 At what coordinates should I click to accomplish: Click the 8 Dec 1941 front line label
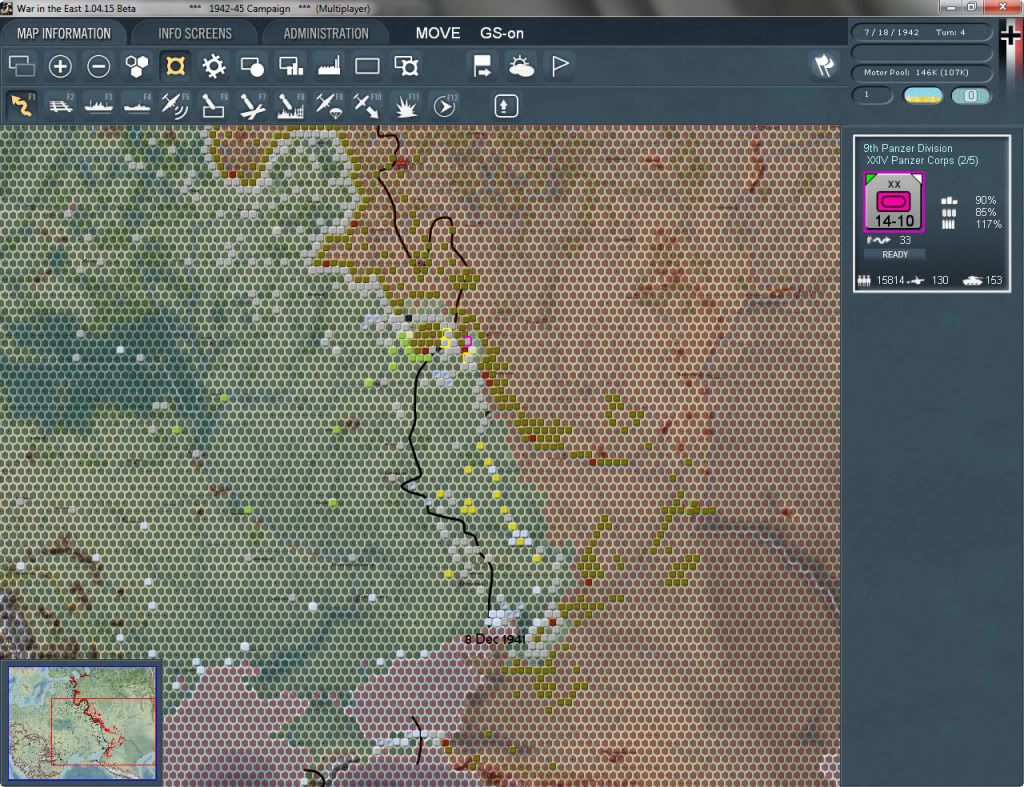[x=494, y=639]
